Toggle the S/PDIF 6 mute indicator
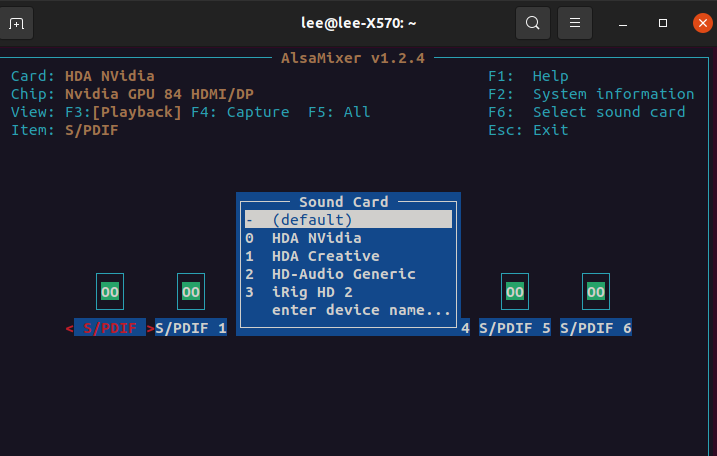 tap(596, 292)
